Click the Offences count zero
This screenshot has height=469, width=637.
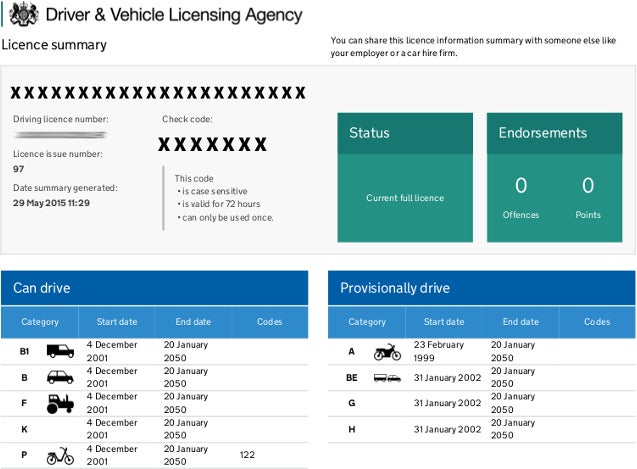[520, 186]
